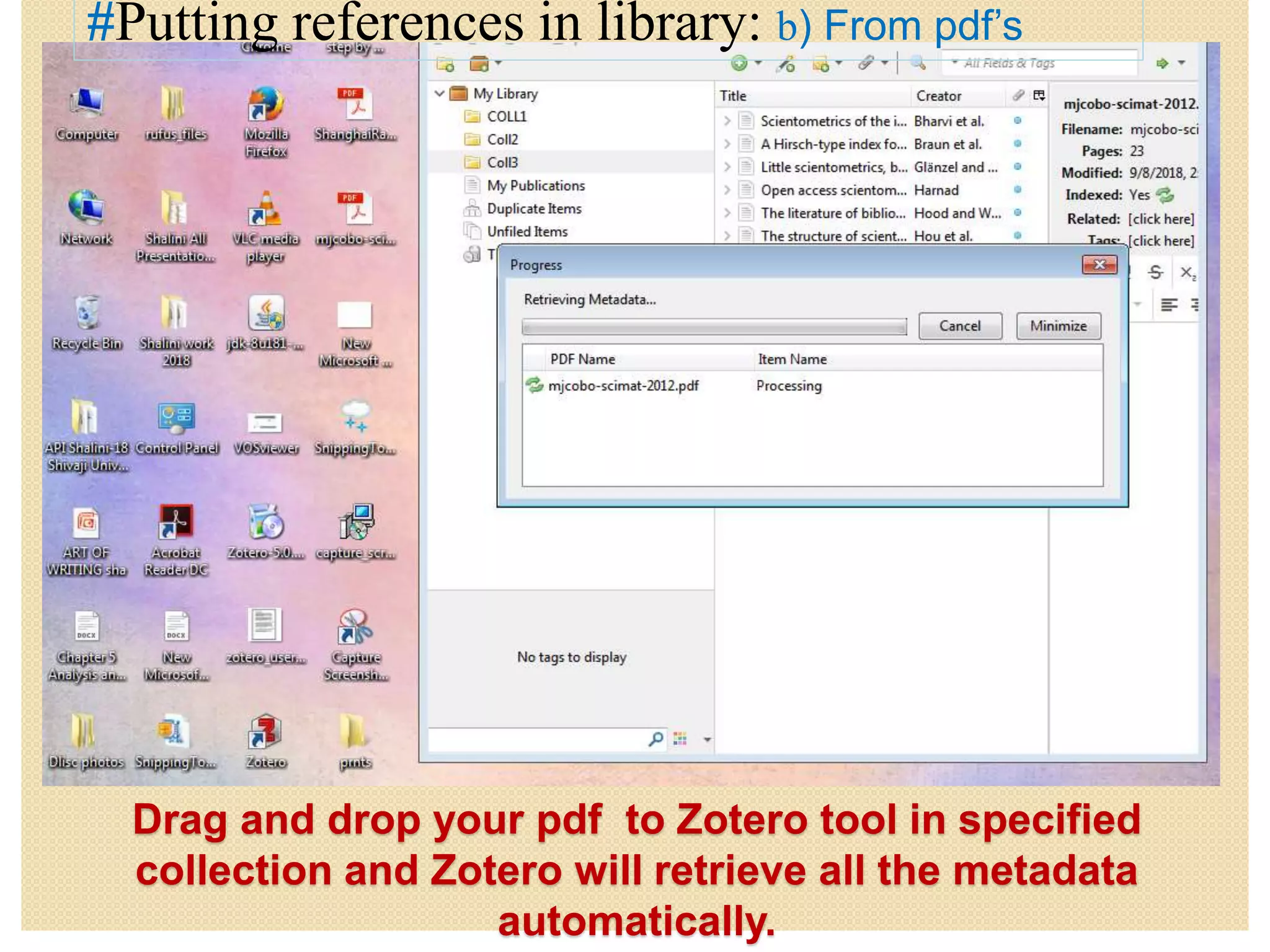
Task: Open All Fields & Tags search mode dropdown
Action: pos(955,63)
